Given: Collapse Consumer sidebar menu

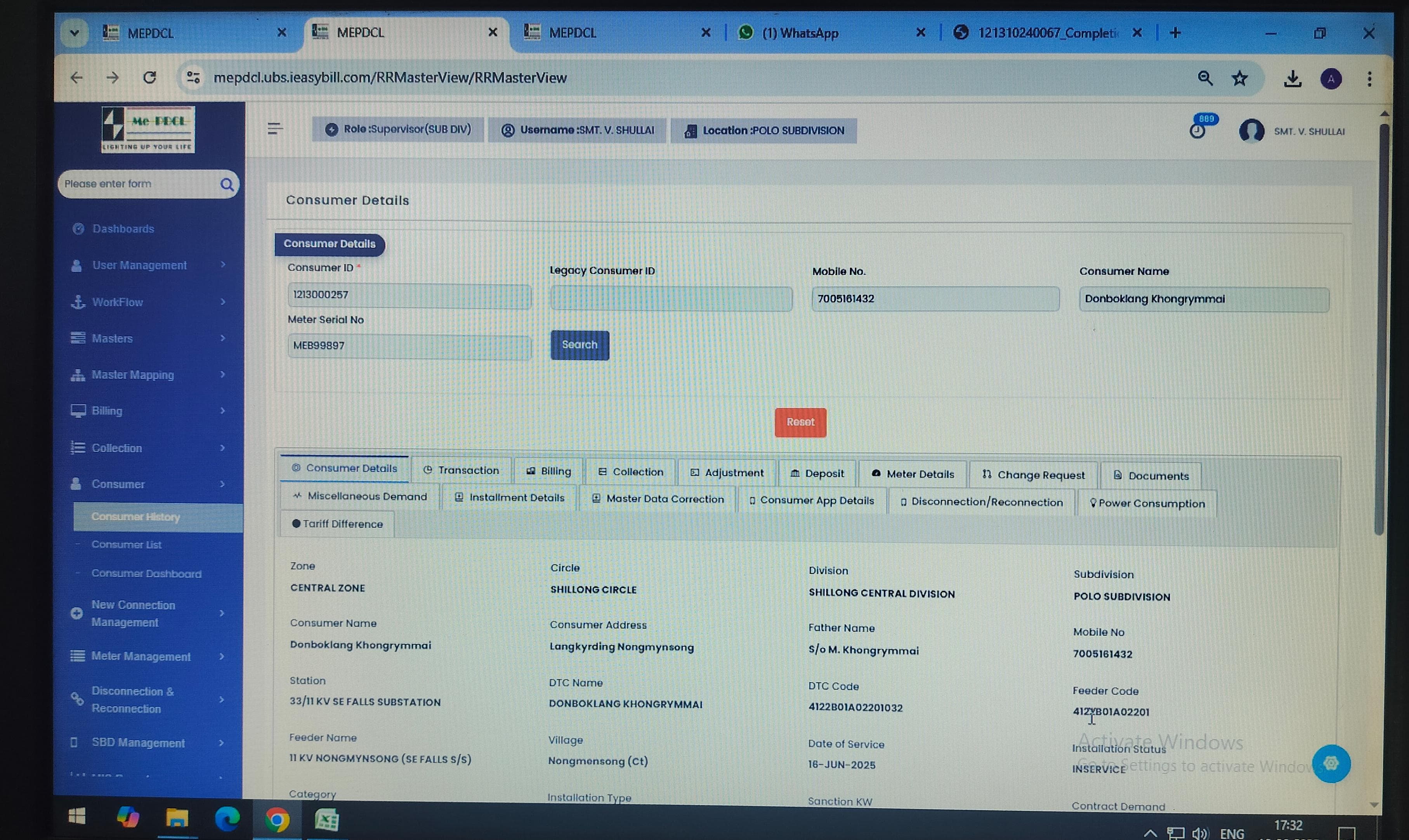Looking at the screenshot, I should point(149,484).
